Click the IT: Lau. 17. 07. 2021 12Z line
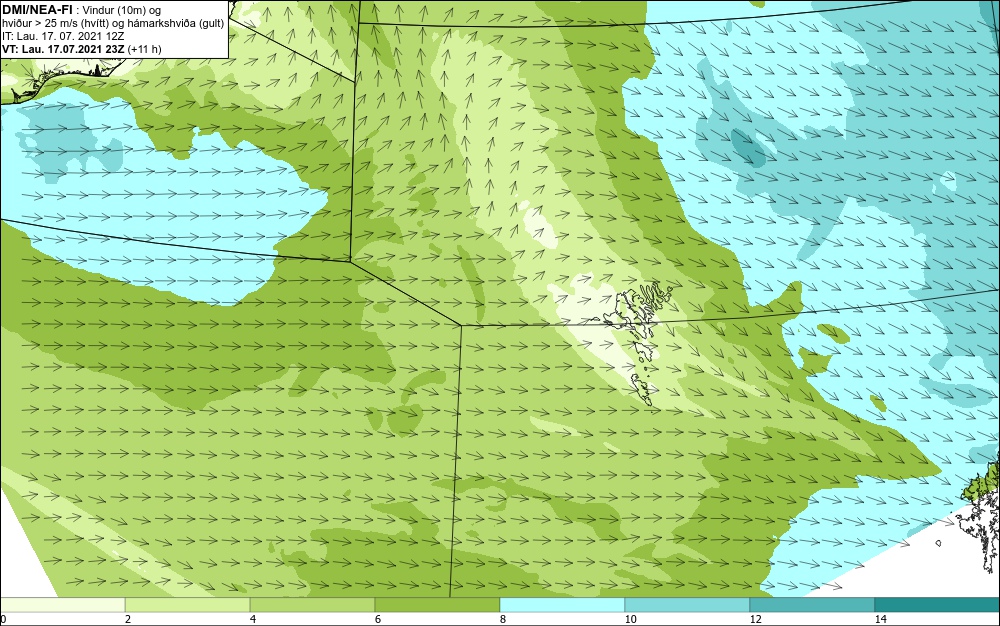 [63, 36]
